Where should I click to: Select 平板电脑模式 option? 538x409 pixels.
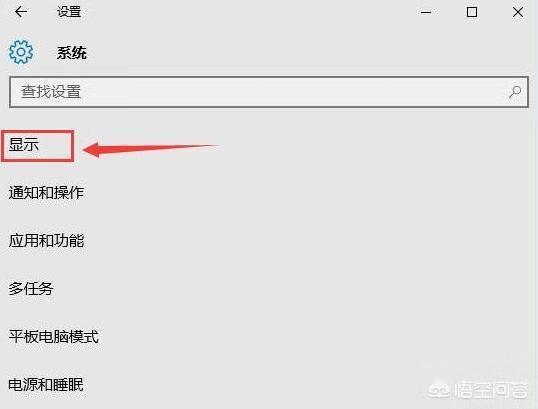point(54,337)
